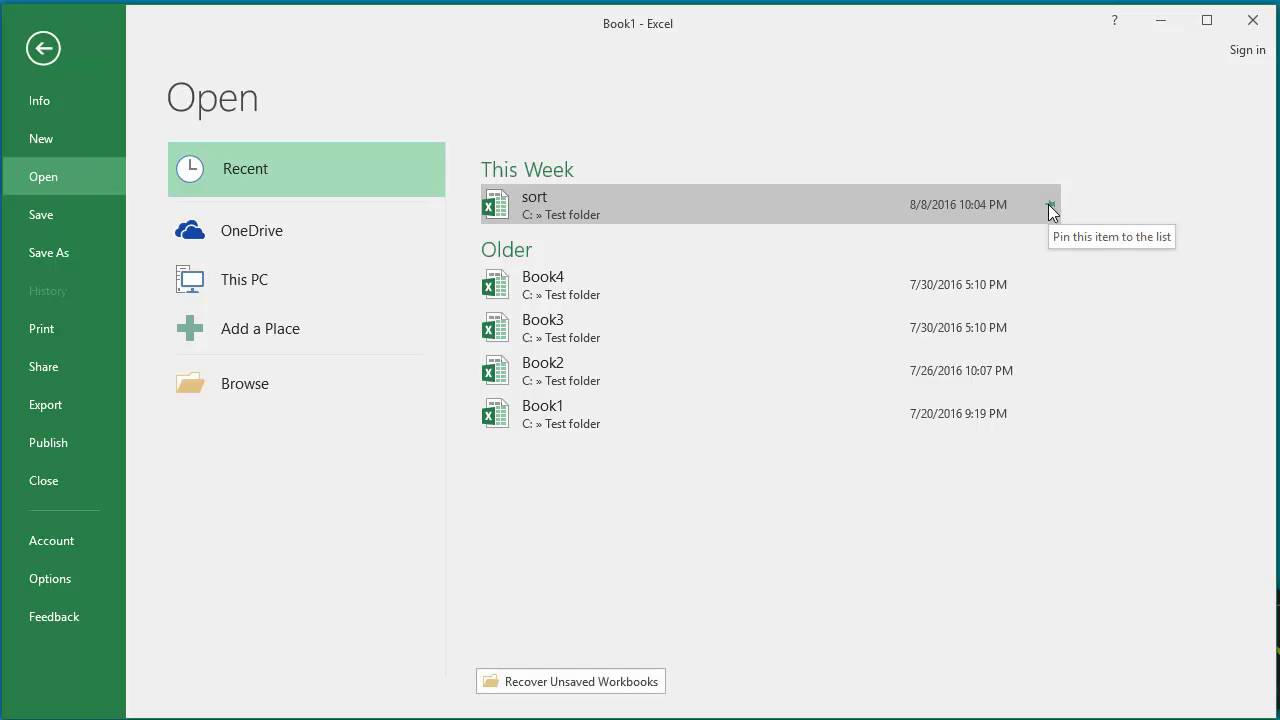Image resolution: width=1280 pixels, height=720 pixels.
Task: Click the folder icon on Recover Unsaved Workbooks
Action: point(490,681)
